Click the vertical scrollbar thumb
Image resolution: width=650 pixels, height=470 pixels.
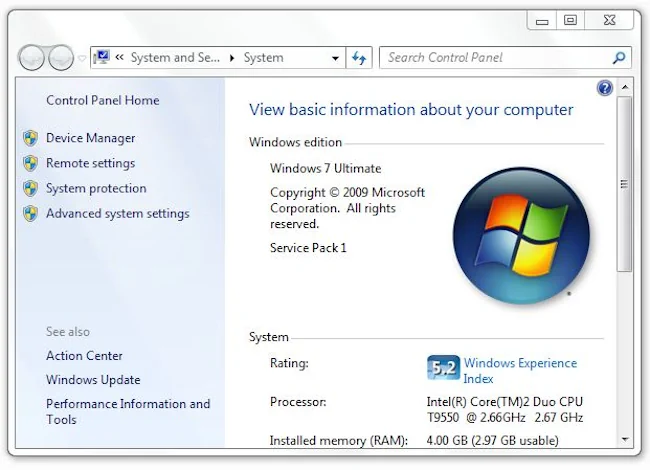[x=624, y=184]
